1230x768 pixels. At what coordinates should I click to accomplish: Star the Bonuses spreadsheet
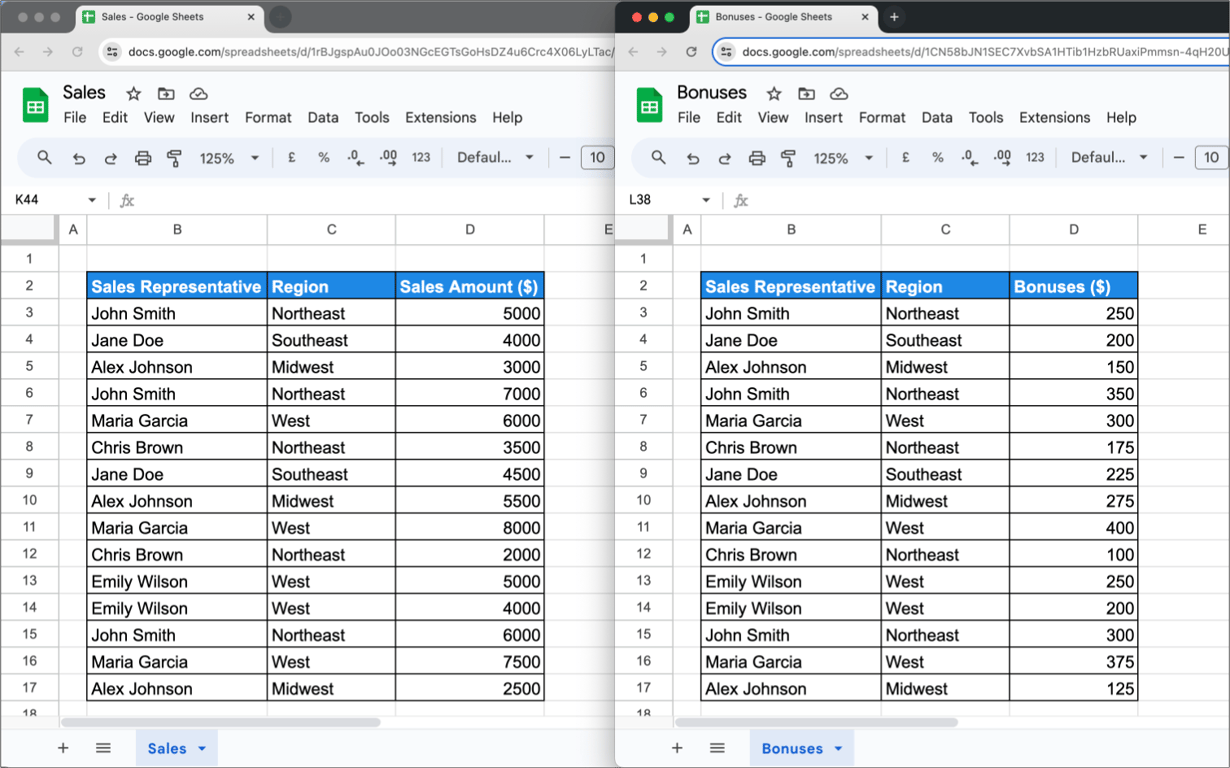(x=774, y=94)
